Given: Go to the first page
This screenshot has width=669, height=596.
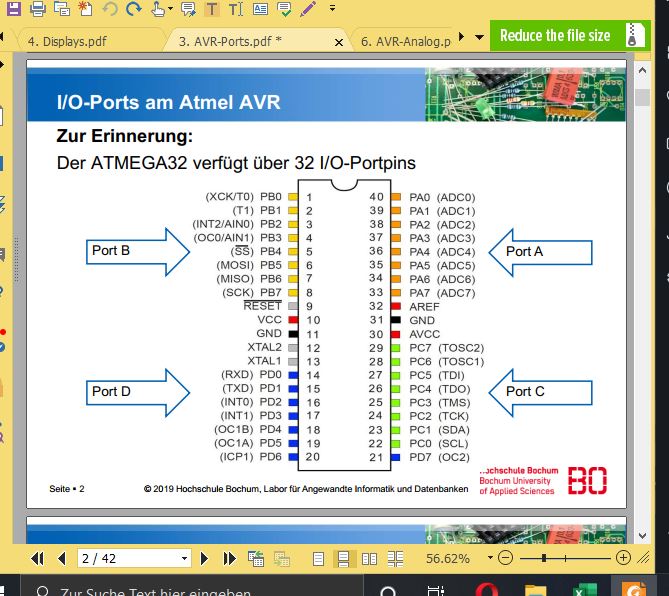Looking at the screenshot, I should click(x=38, y=558).
